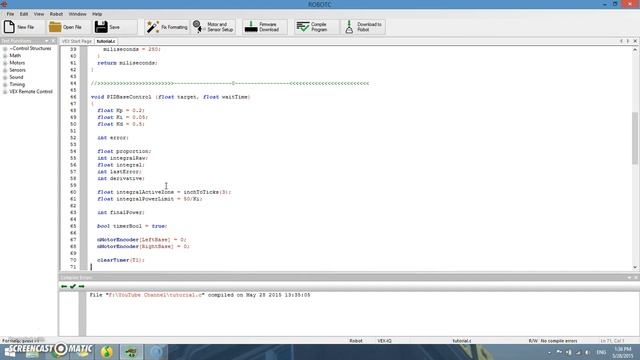This screenshot has width=640, height=360.
Task: Click the line 'float Ki = 0.05;'
Action: pos(123,118)
